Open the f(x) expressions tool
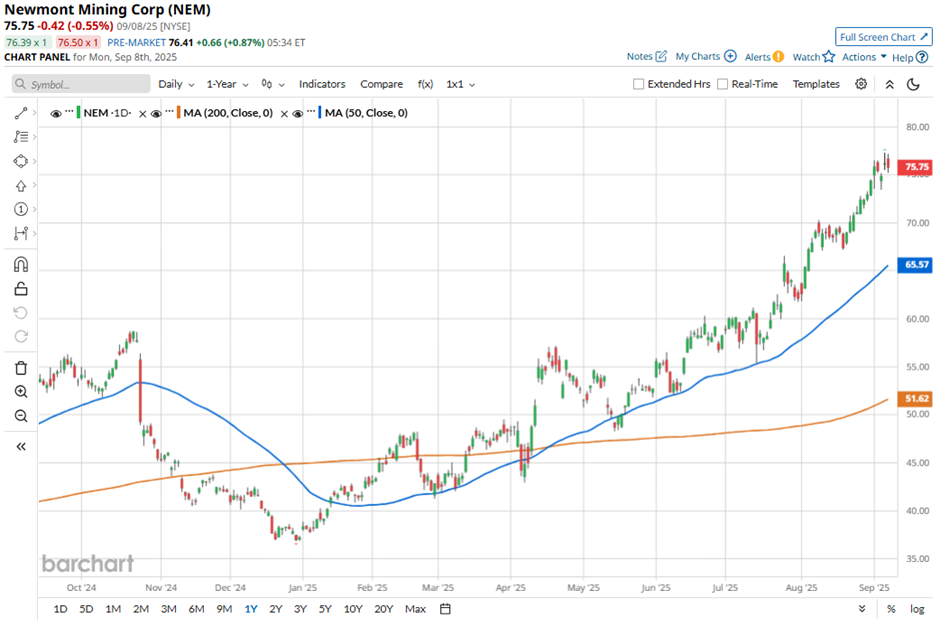This screenshot has height=627, width=940. tap(425, 84)
